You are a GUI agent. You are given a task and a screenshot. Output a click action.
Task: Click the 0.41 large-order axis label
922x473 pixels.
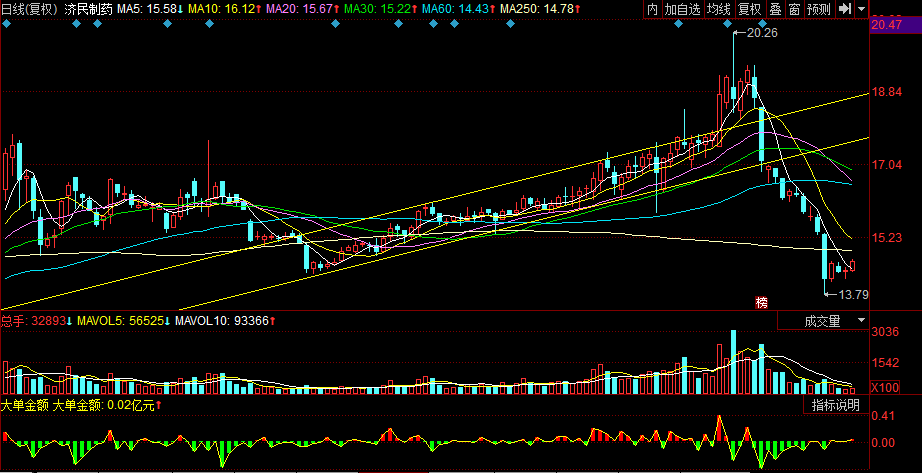(x=883, y=416)
